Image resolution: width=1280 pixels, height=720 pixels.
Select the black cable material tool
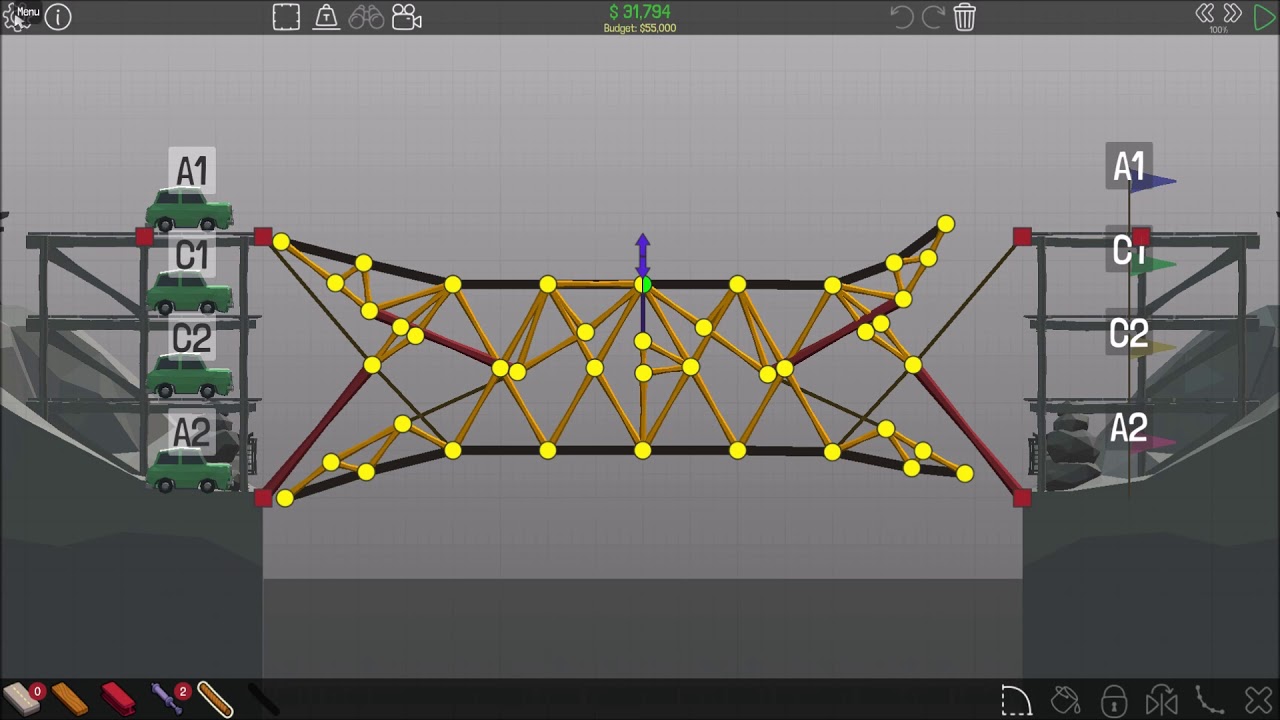pos(263,699)
